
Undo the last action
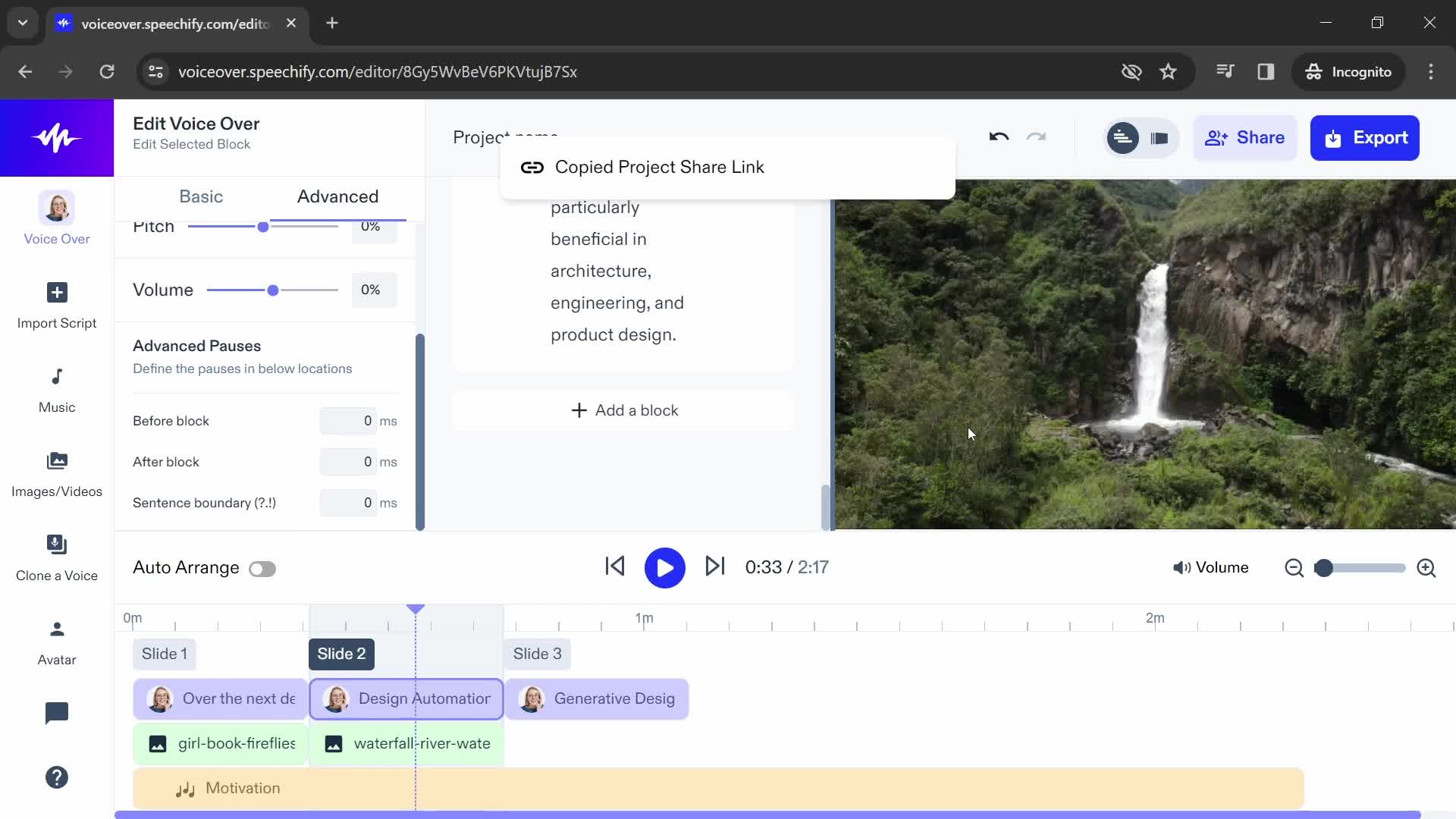[999, 137]
